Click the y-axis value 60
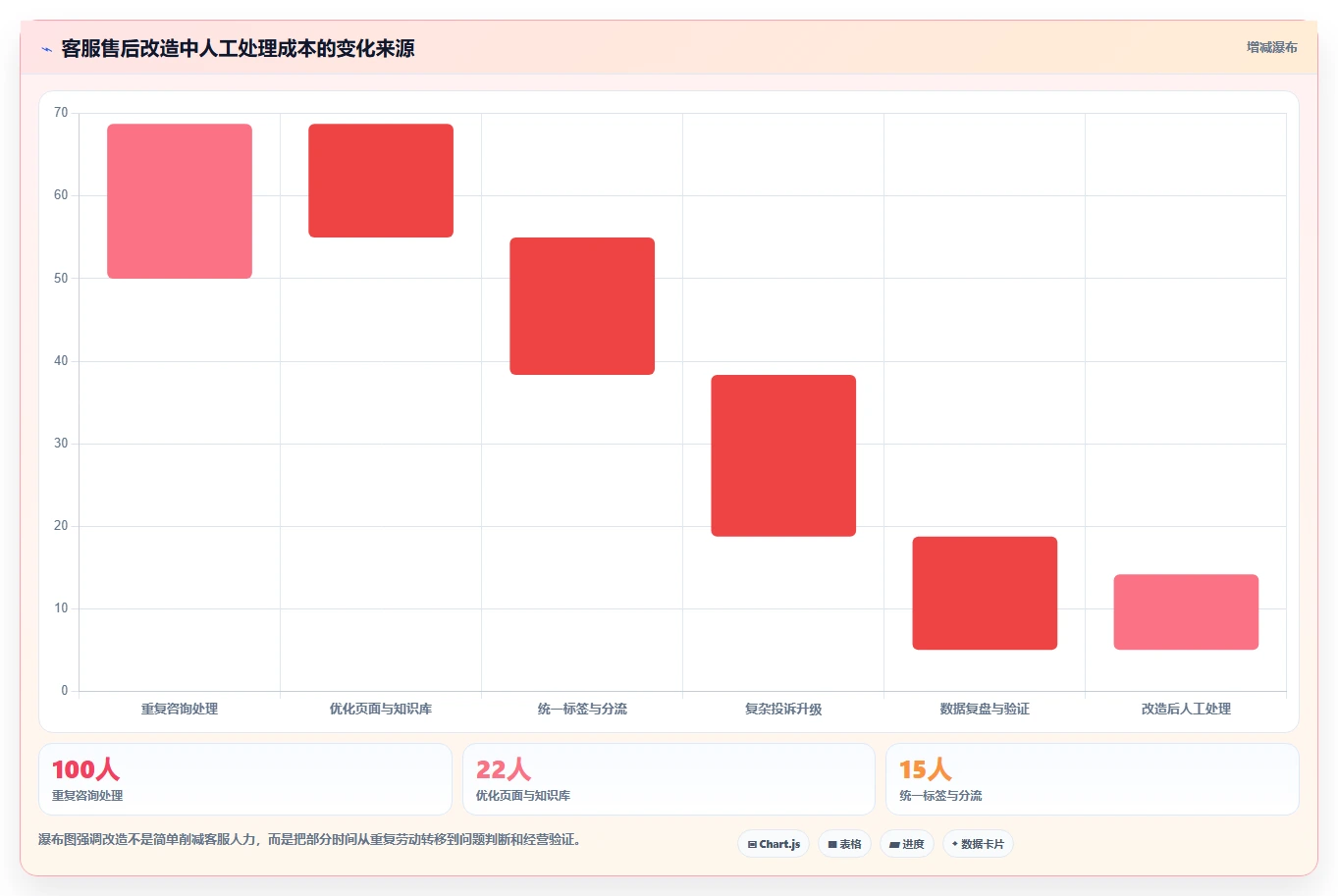Screen dimensions: 1338x896 61,195
